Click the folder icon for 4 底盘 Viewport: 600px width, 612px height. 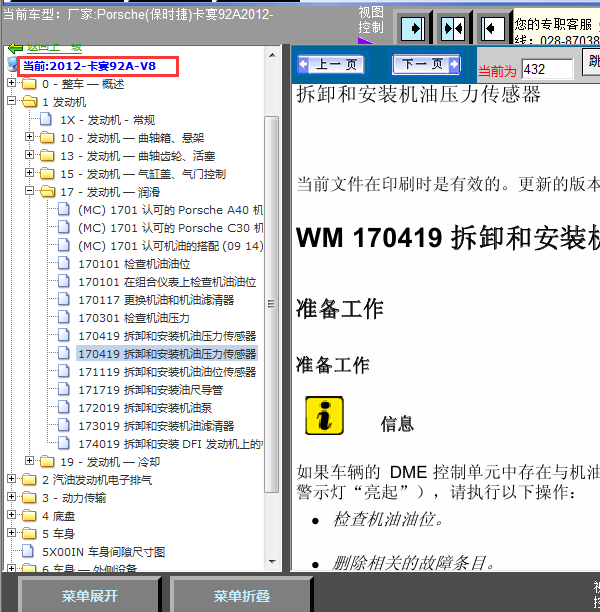[x=29, y=516]
